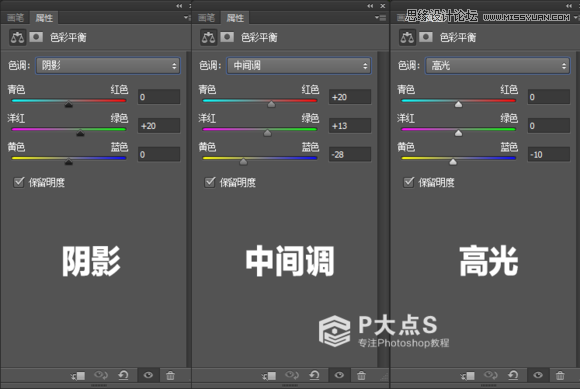The image size is (580, 389).
Task: Click the -28 value field in 中间调 panel
Action: click(350, 155)
